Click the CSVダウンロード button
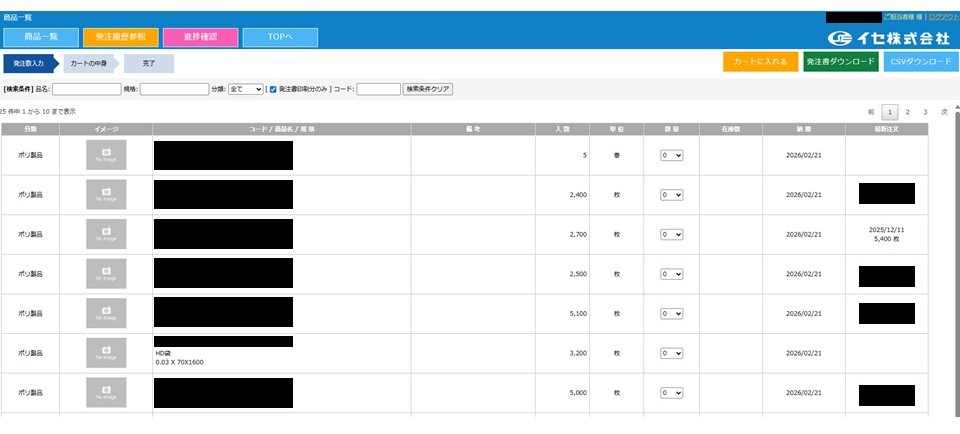This screenshot has height=434, width=960. 921,62
